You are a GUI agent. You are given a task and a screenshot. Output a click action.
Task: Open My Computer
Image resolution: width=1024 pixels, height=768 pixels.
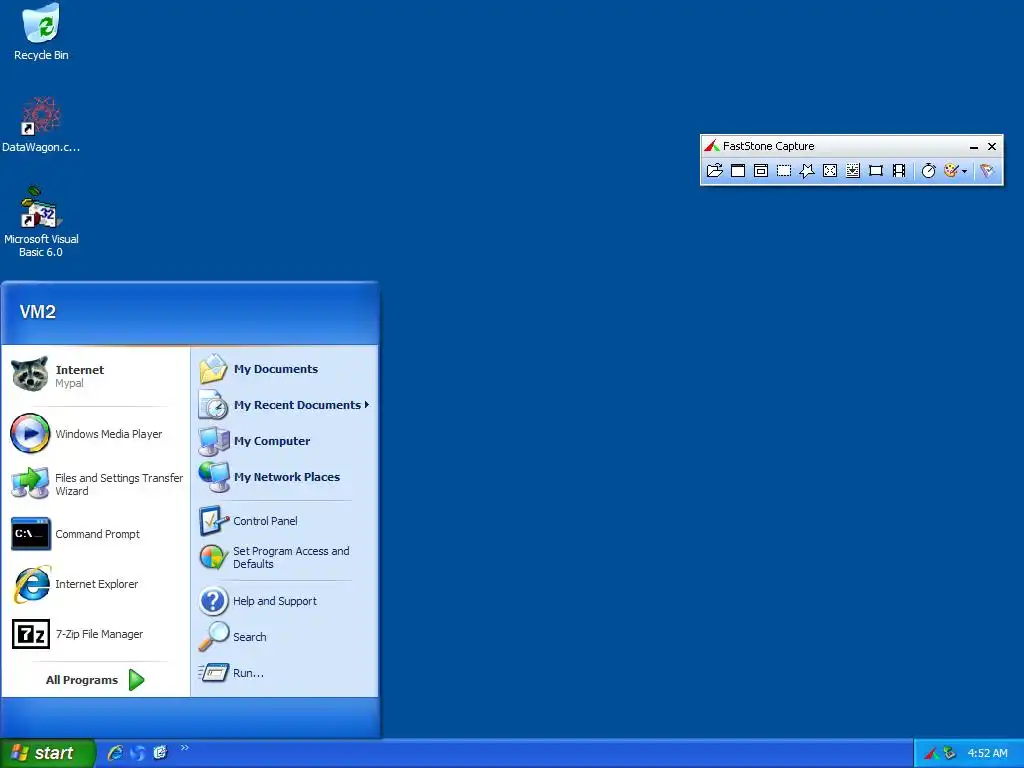[285, 441]
